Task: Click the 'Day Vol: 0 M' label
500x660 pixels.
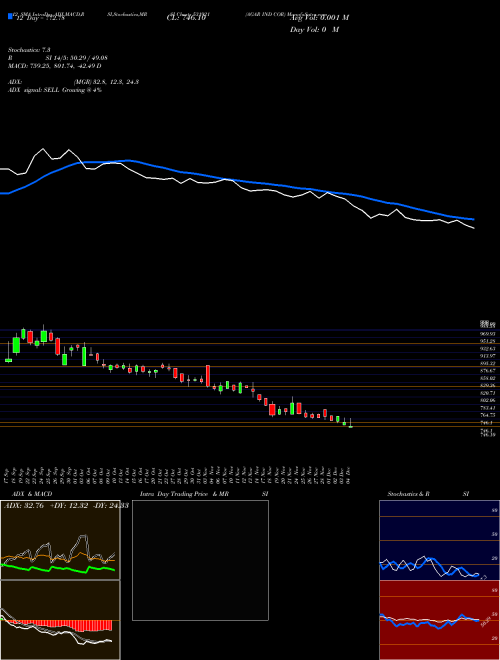Action: pos(314,30)
